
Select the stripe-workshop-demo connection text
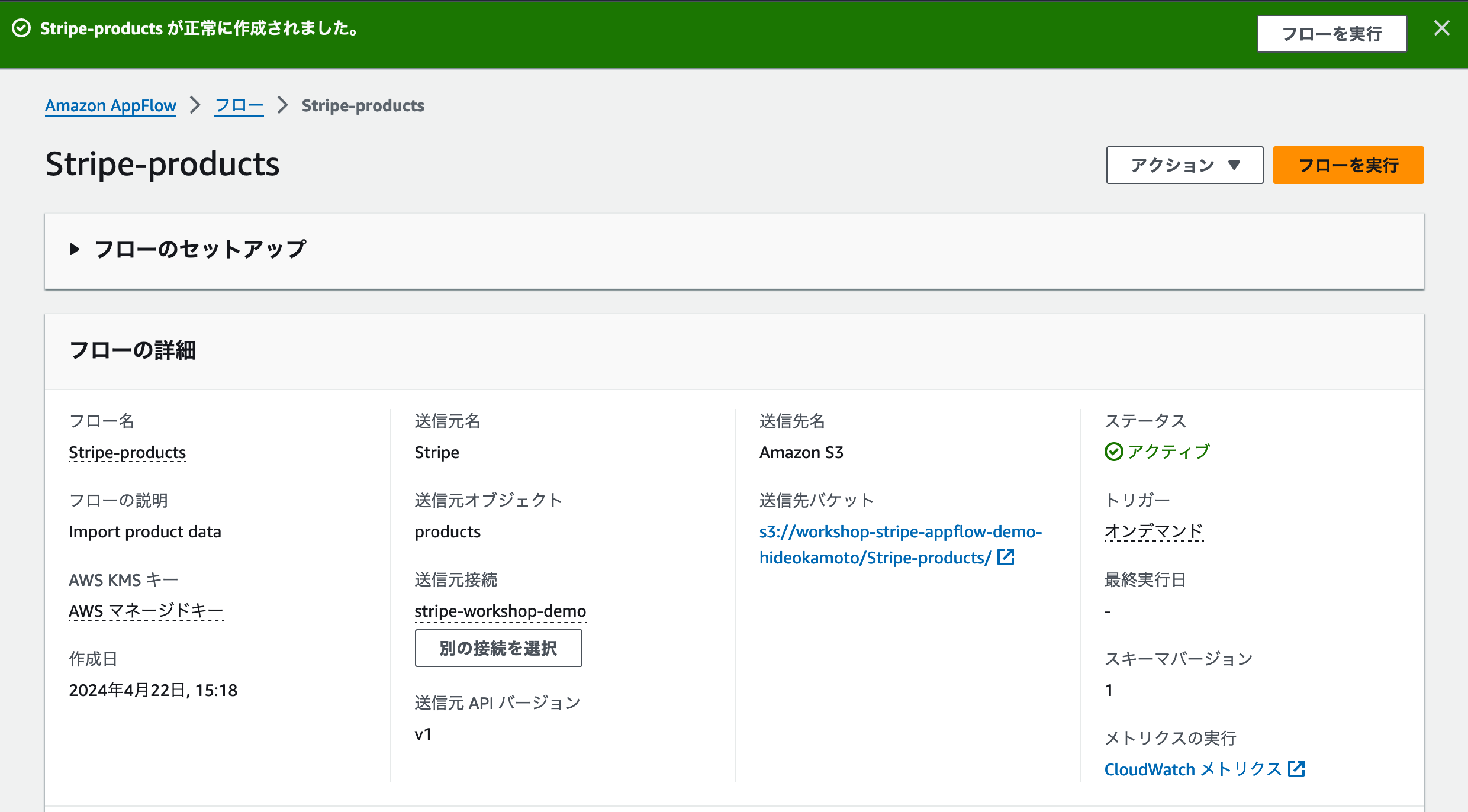click(x=500, y=611)
